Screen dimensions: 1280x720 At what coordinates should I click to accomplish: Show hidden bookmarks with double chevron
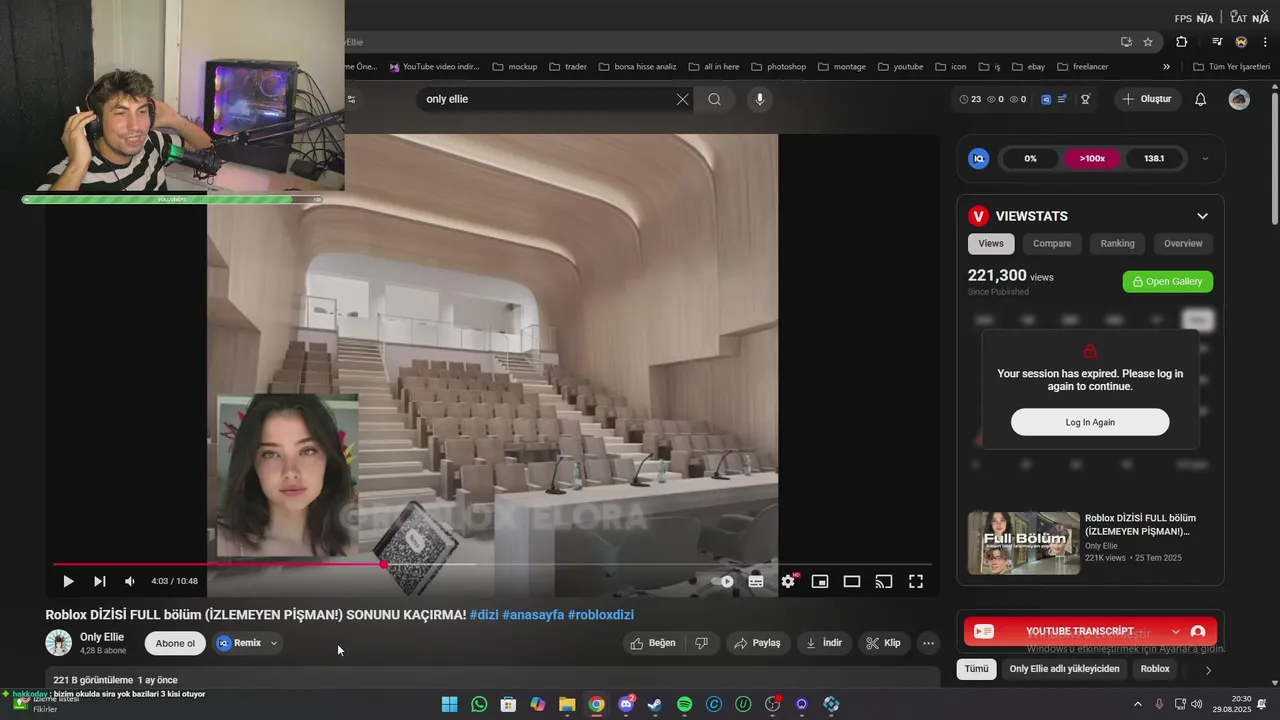coord(1166,67)
